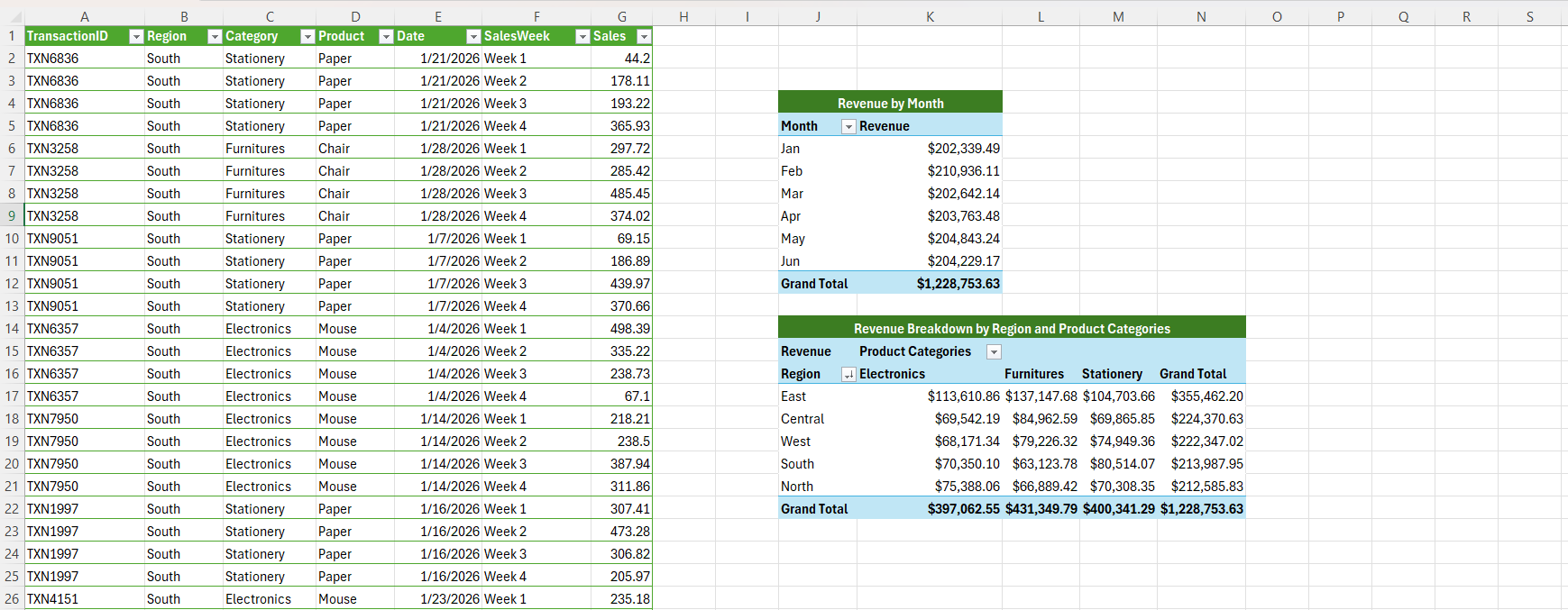Select East Electronics value $113,610.86
Viewport: 1568px width, 610px height.
pos(930,396)
